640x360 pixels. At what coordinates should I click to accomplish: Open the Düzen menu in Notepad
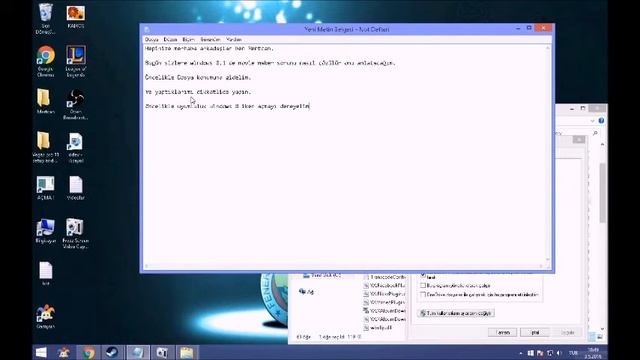[170, 40]
